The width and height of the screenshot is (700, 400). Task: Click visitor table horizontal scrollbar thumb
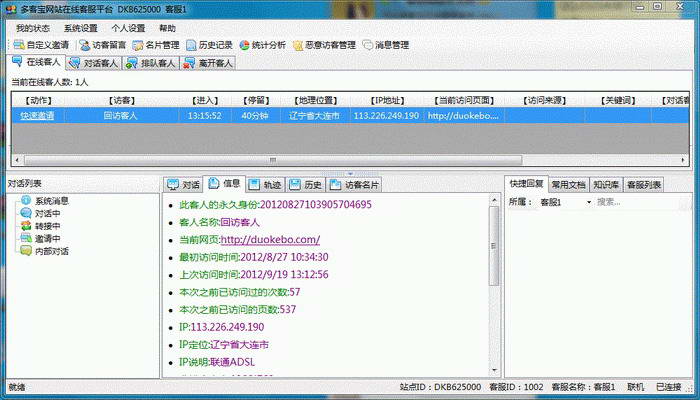(x=273, y=160)
